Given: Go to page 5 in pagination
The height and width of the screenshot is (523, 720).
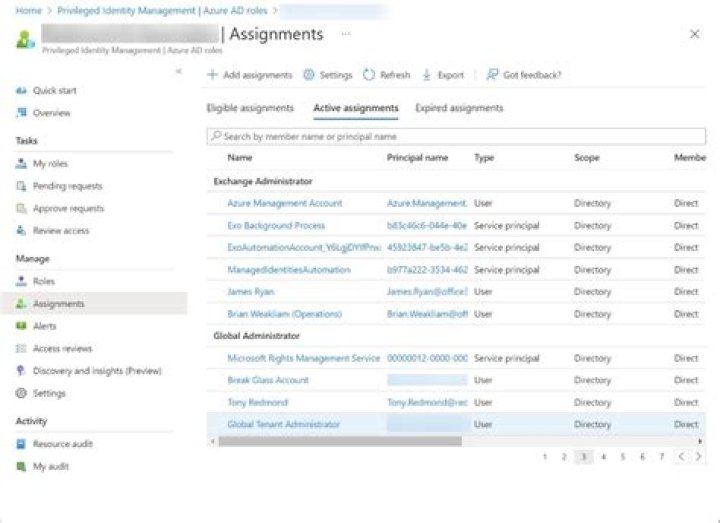Looking at the screenshot, I should point(622,456).
